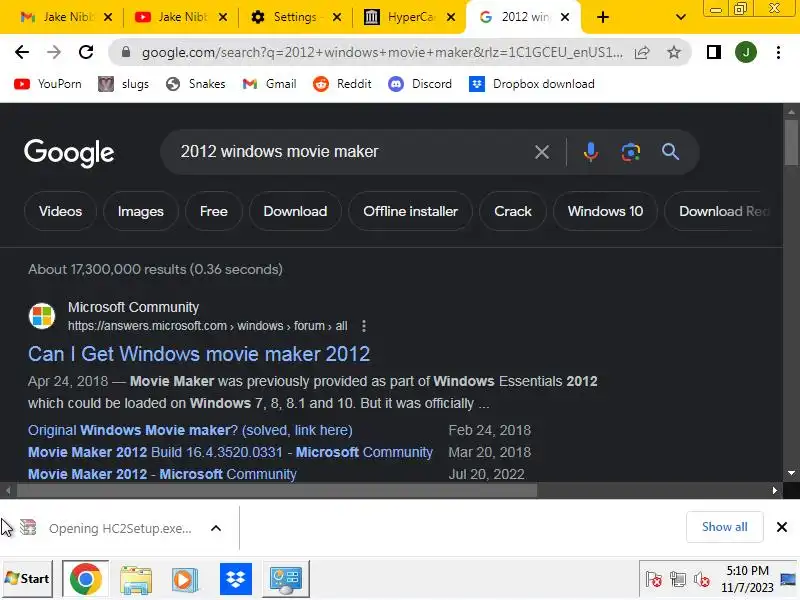Filter results by Images
The image size is (800, 600).
click(141, 211)
